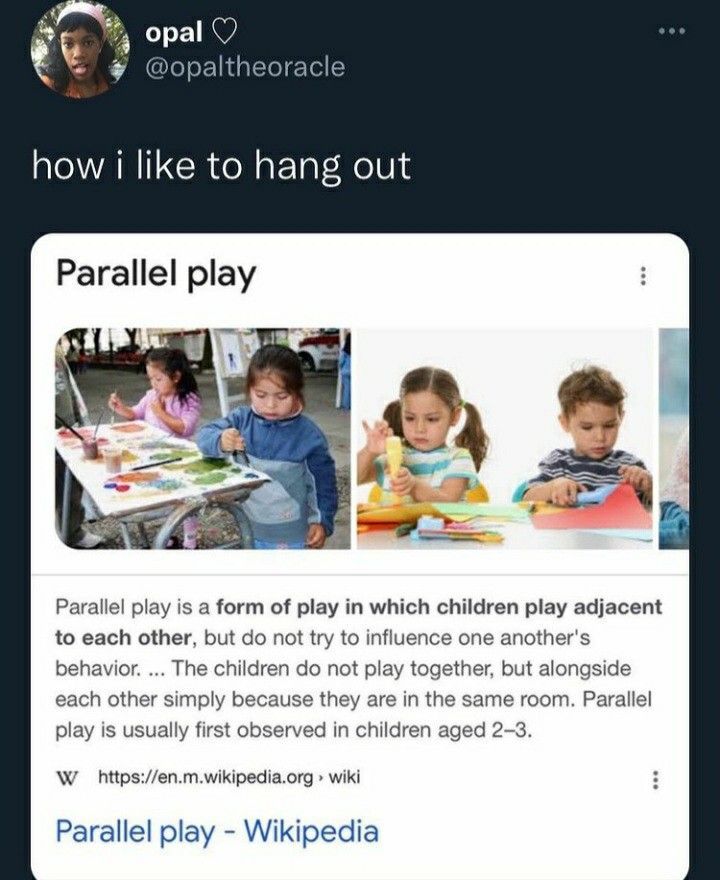The width and height of the screenshot is (720, 880).
Task: Open the tweet's three-dot more menu
Action: click(x=672, y=32)
